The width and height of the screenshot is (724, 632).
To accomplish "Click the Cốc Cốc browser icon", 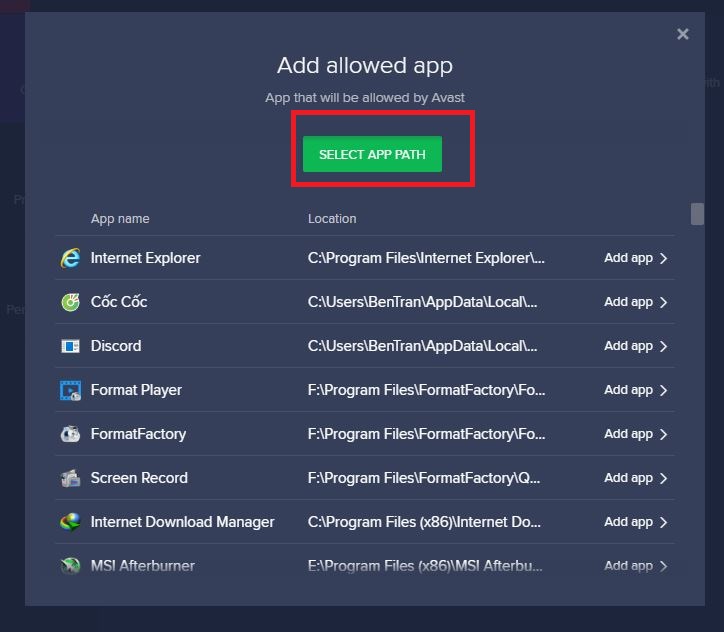I will pos(70,302).
